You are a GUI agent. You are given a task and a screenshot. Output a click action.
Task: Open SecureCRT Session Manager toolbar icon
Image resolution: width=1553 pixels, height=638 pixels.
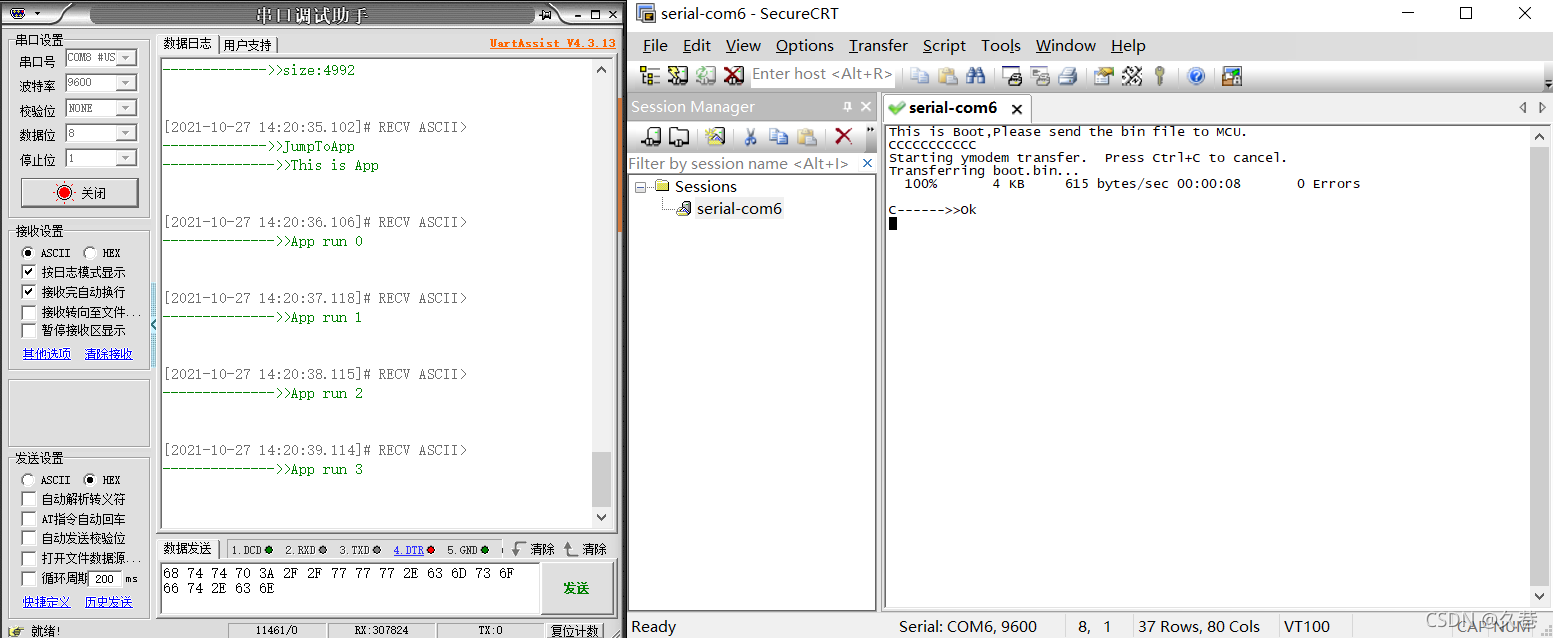click(x=650, y=75)
